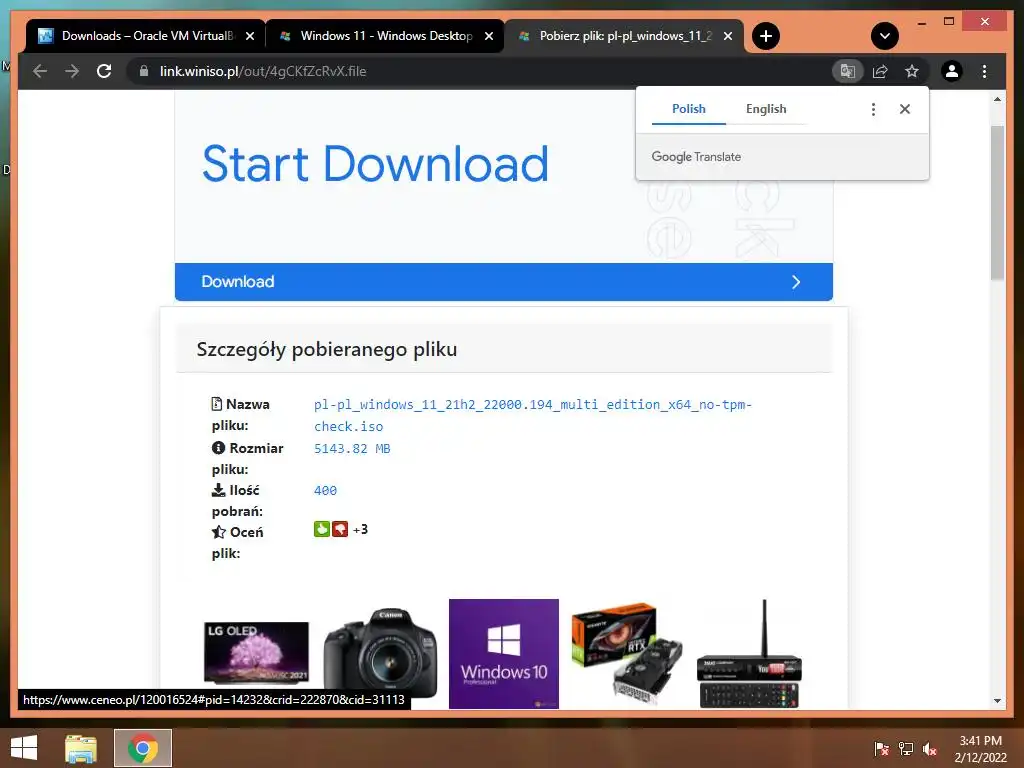Screen dimensions: 1024x768
Task: Select the Pobierz plik pl-pl_windows_11 tab
Action: click(624, 36)
